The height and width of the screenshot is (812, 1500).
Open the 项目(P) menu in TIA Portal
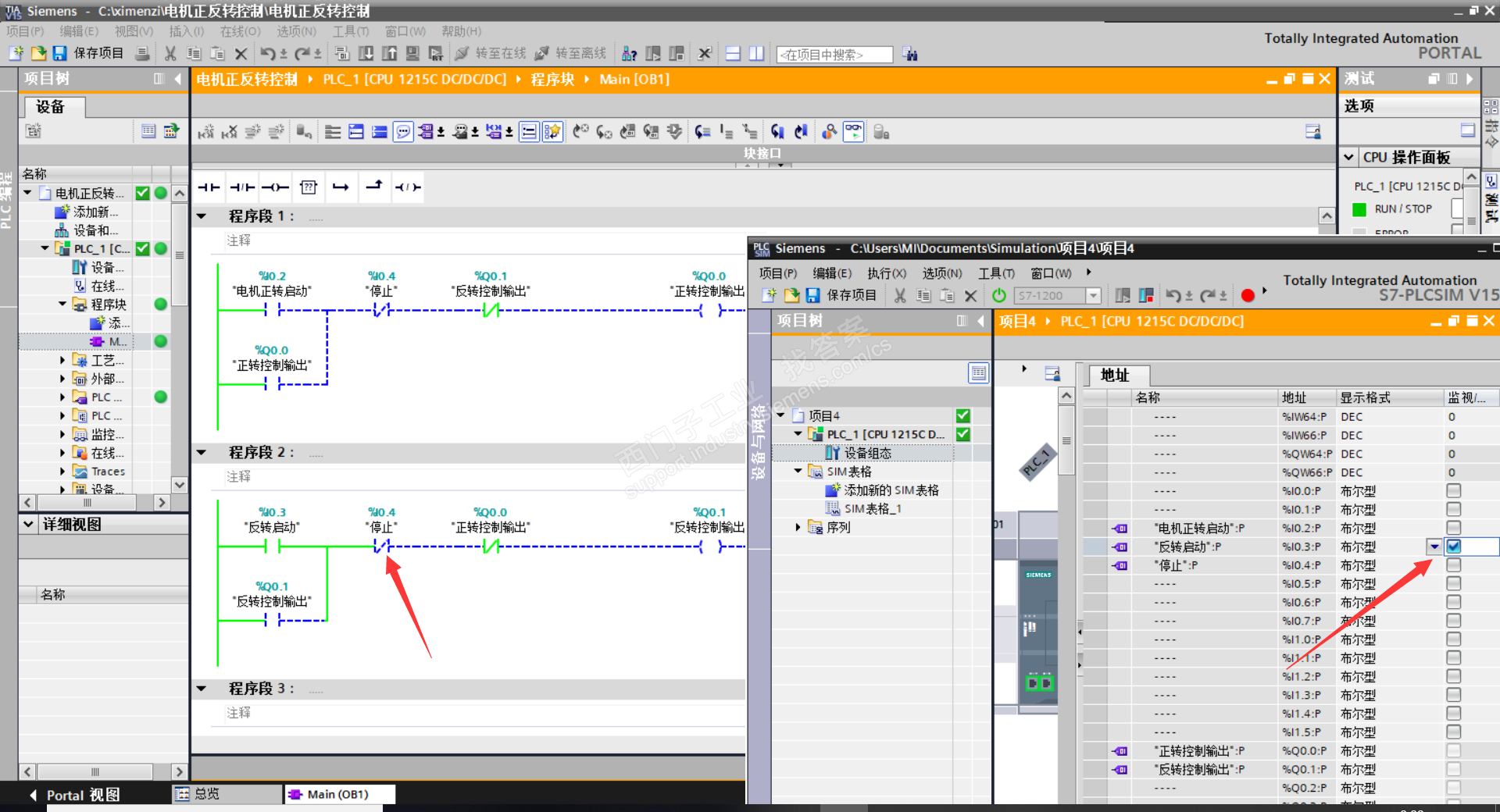click(x=25, y=31)
